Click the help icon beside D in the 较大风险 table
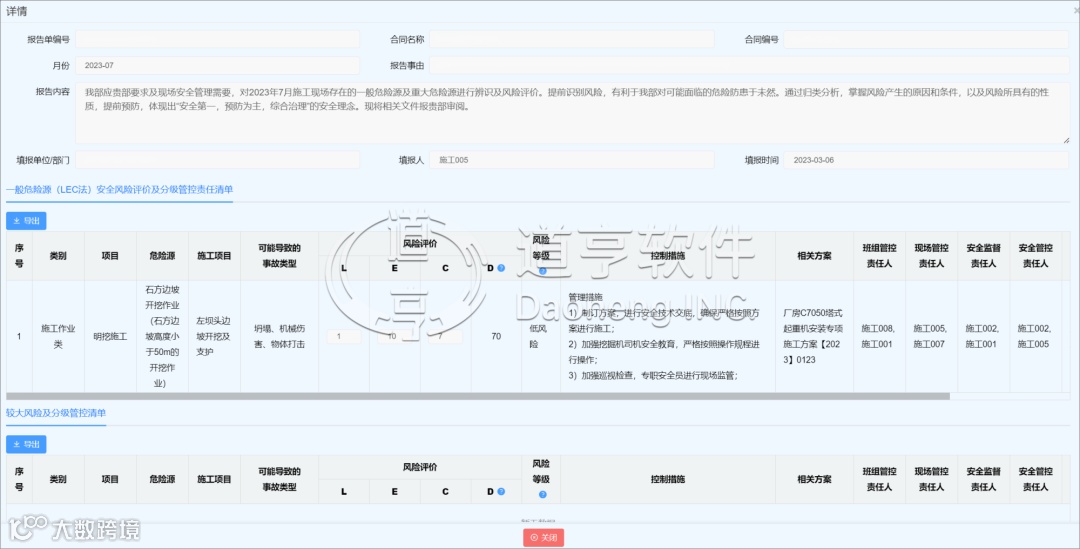The height and width of the screenshot is (549, 1080). (x=501, y=492)
